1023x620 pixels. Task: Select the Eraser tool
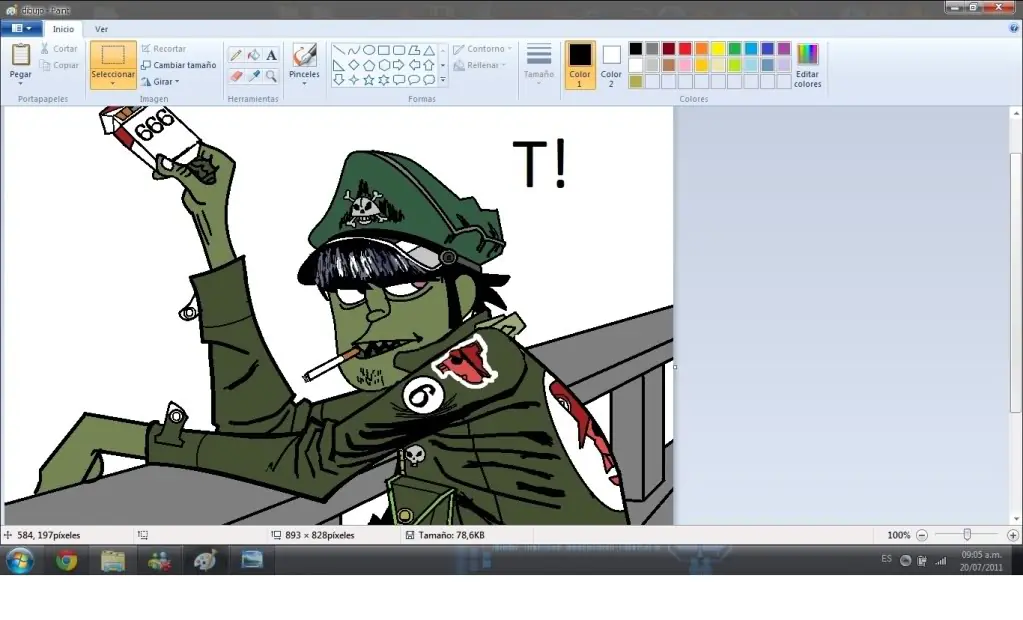click(x=236, y=76)
